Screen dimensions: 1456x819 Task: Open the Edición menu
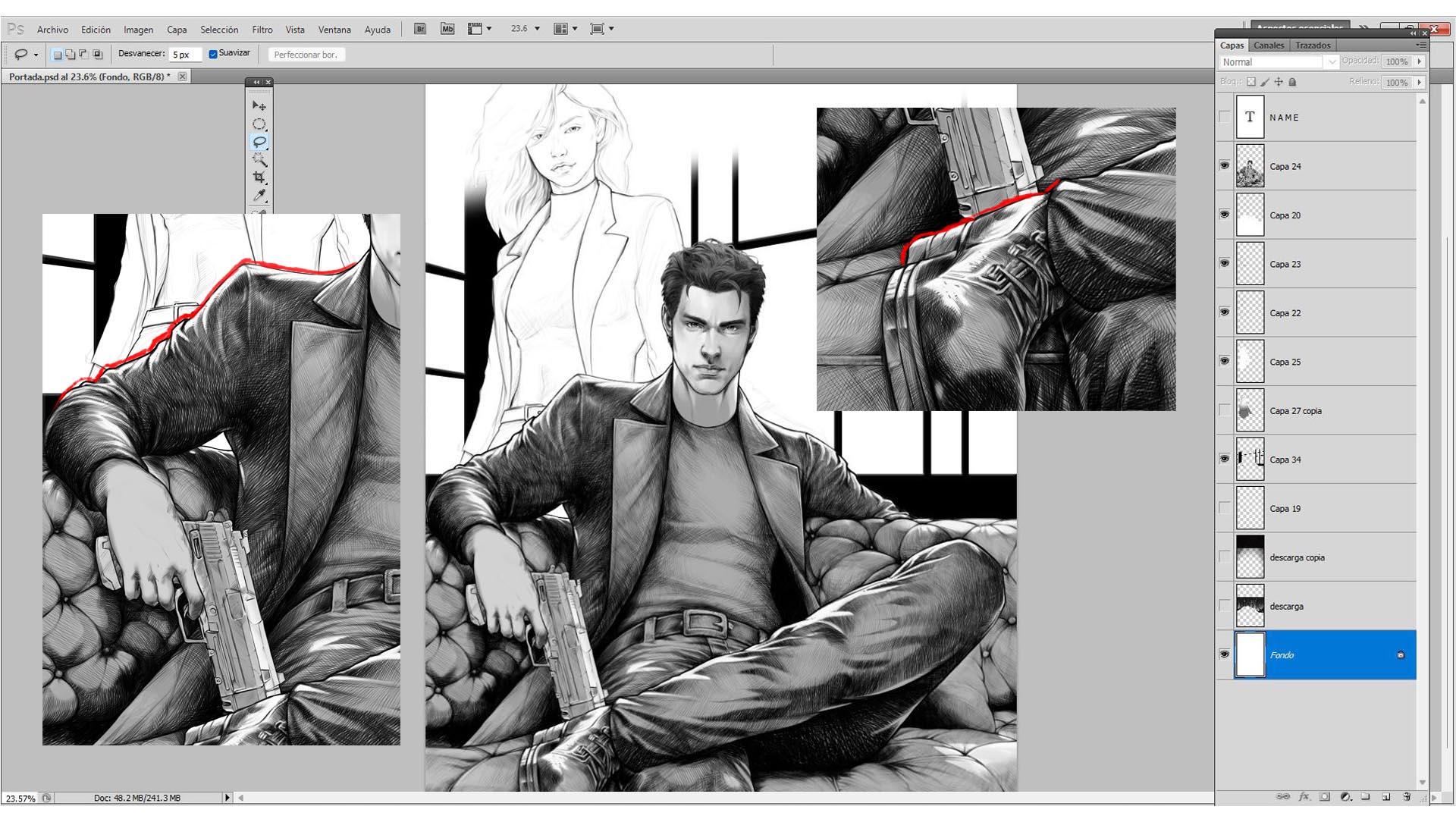(96, 30)
